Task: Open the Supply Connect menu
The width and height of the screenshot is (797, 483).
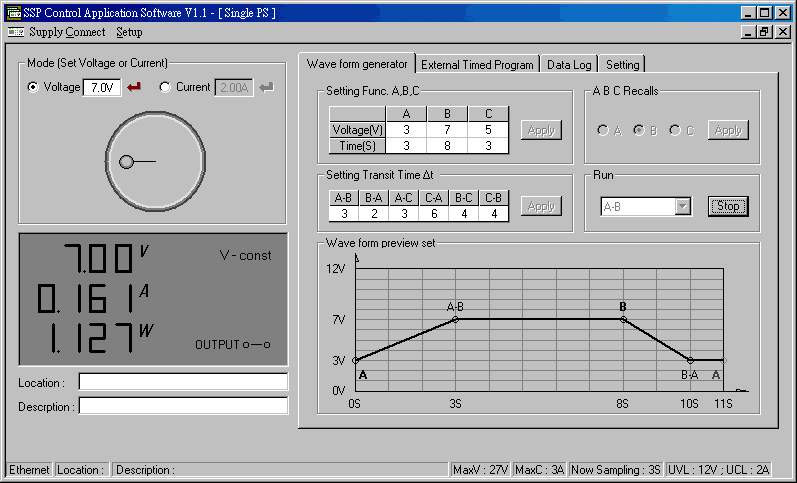Action: point(67,32)
